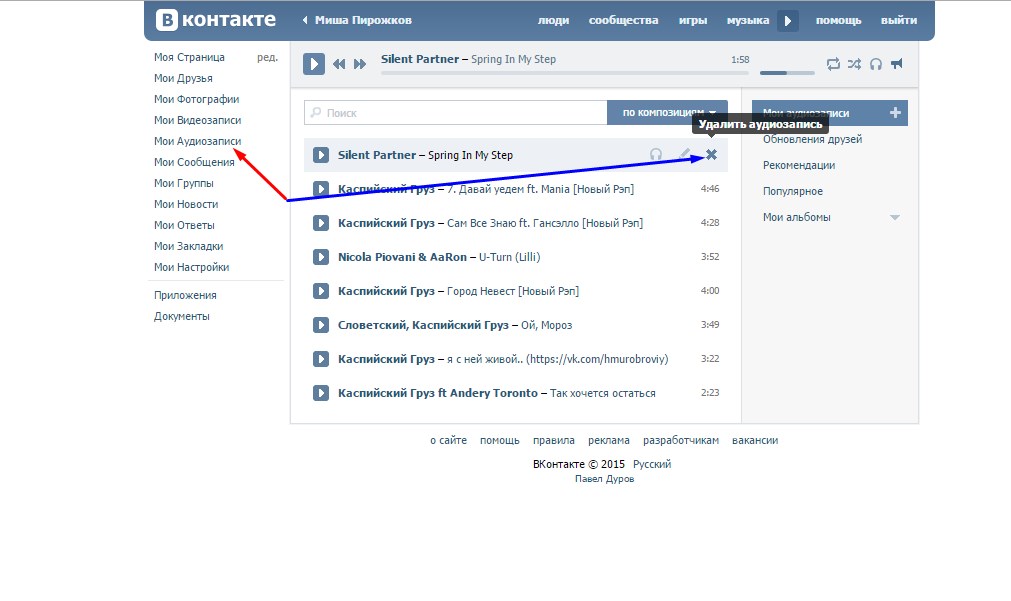
Task: Open Приложения in the sidebar
Action: pyautogui.click(x=185, y=295)
